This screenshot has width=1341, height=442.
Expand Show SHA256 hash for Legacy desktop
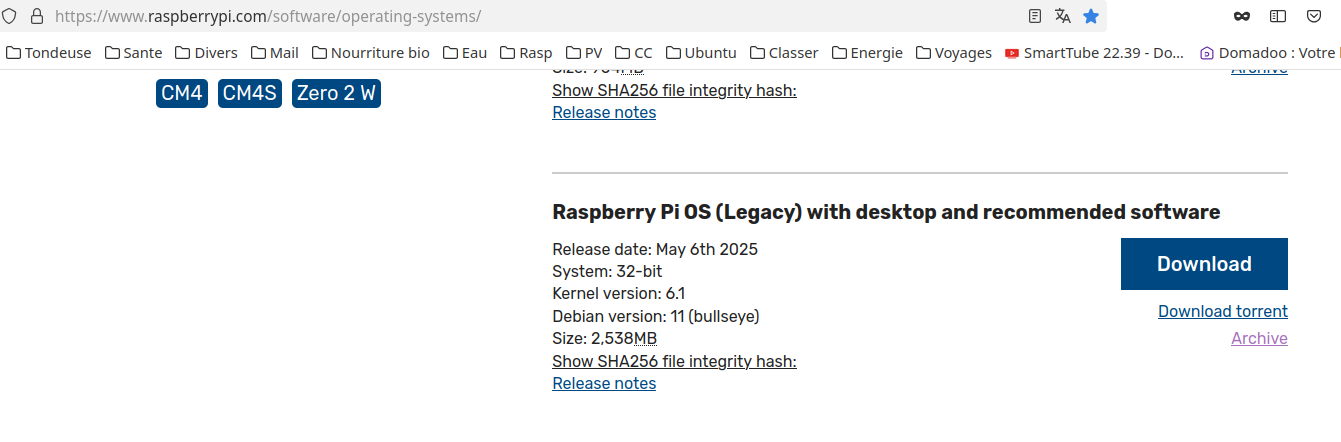[674, 361]
